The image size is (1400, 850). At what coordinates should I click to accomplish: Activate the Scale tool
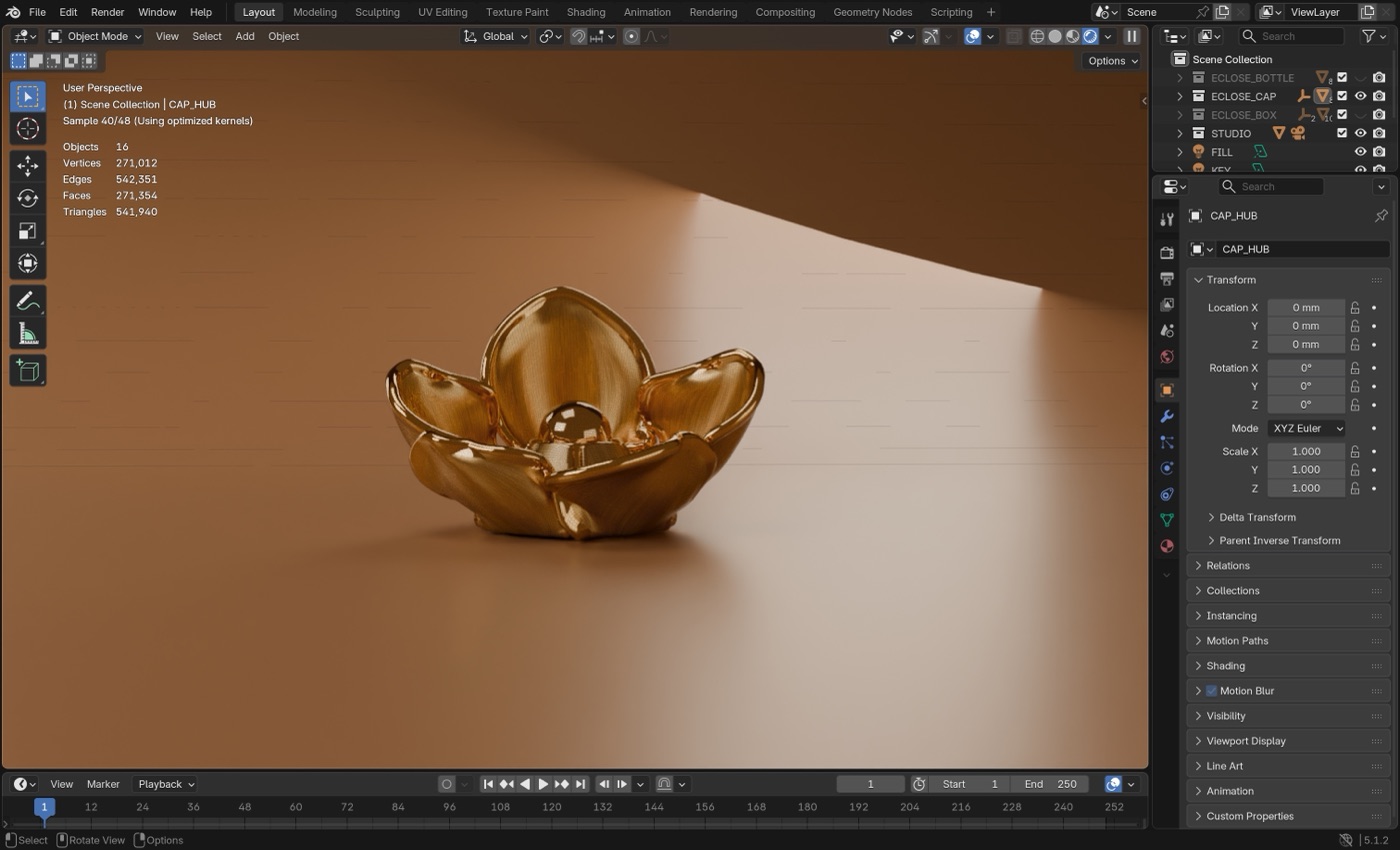(28, 231)
